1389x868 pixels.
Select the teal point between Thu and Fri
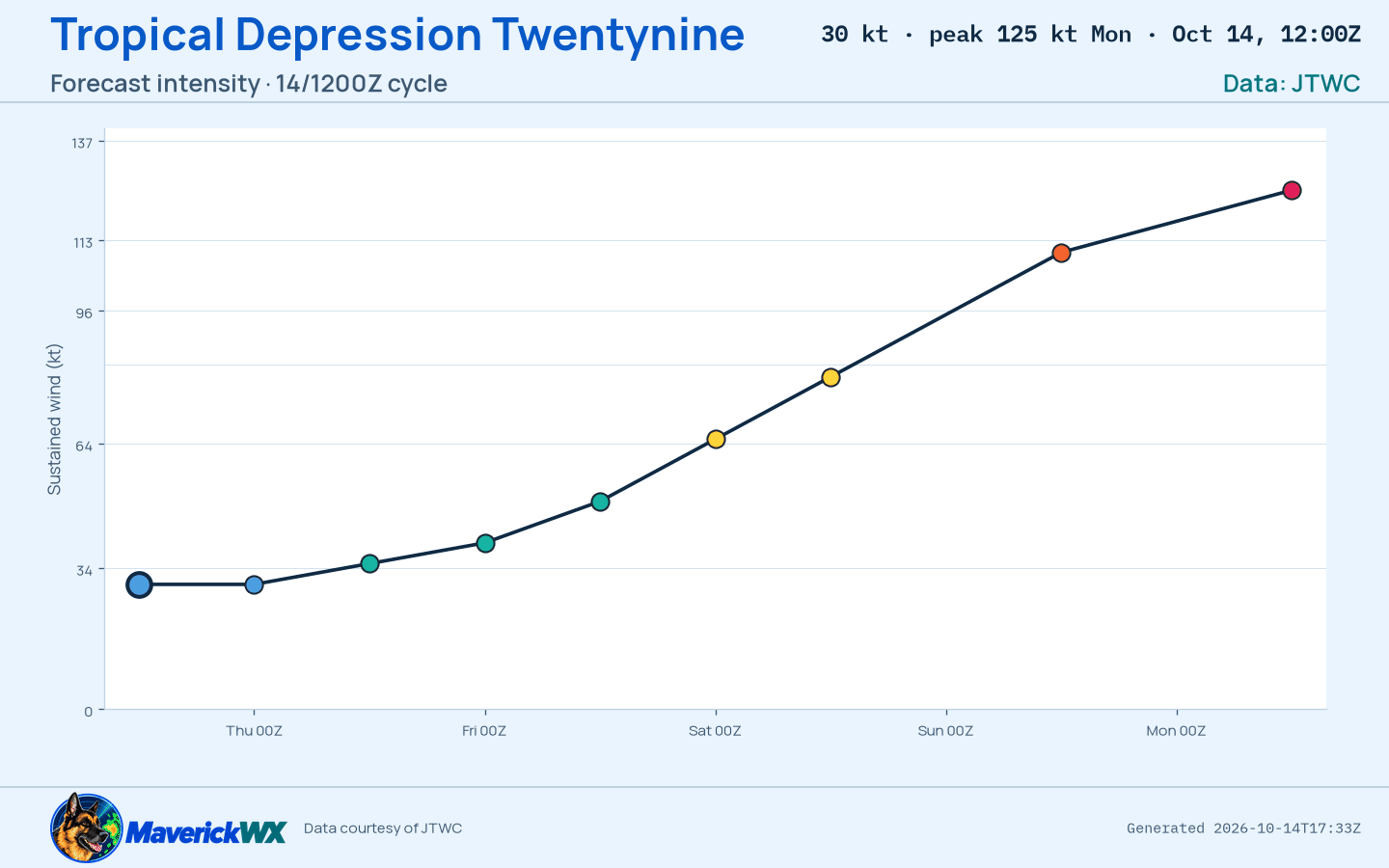coord(369,563)
